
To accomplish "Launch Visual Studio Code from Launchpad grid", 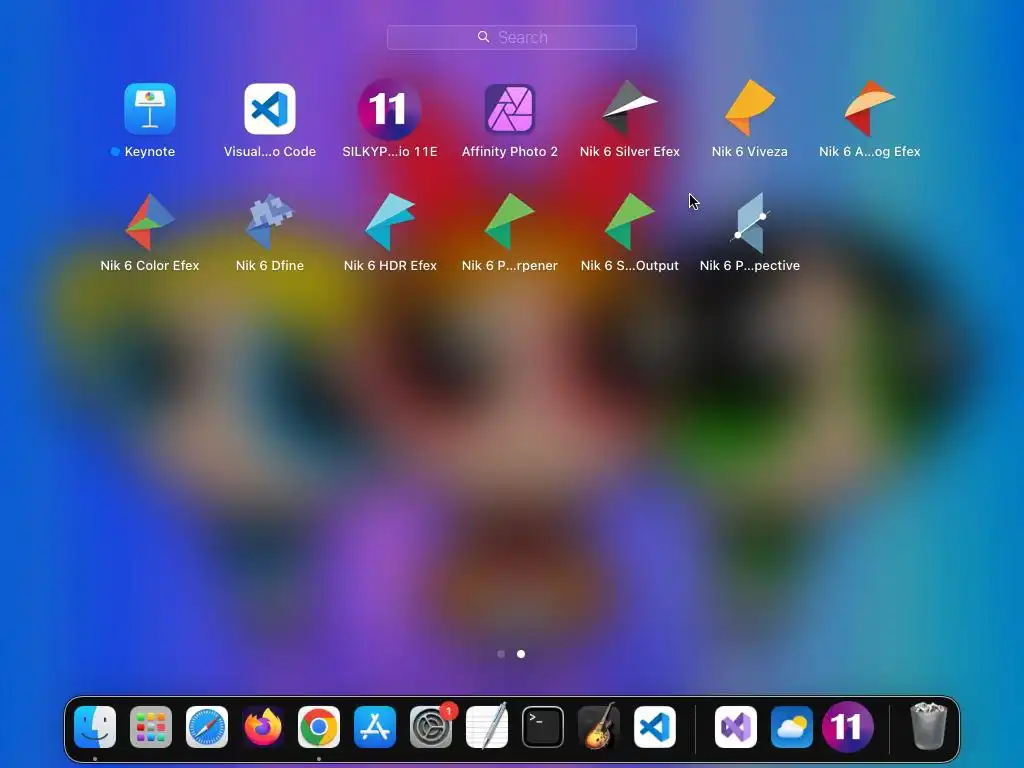I will (x=270, y=108).
